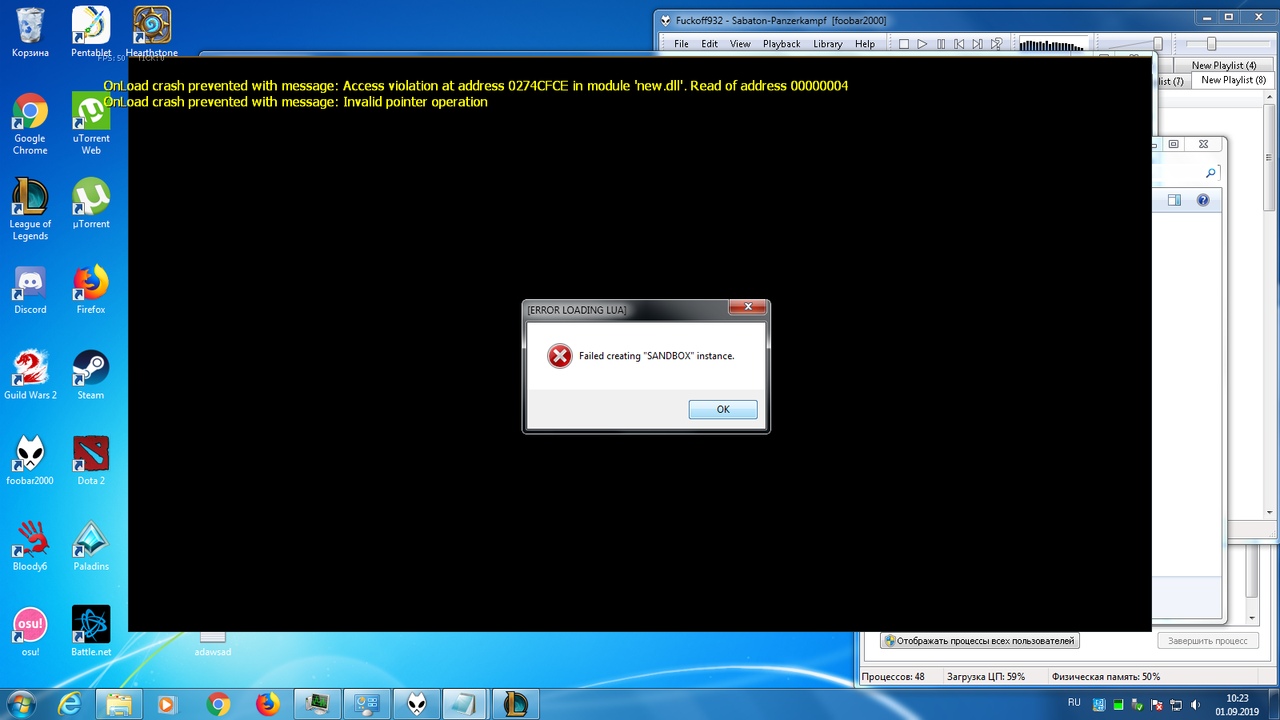Viewport: 1280px width, 720px height.
Task: Select the Google Chrome desktop shortcut
Action: 30,123
